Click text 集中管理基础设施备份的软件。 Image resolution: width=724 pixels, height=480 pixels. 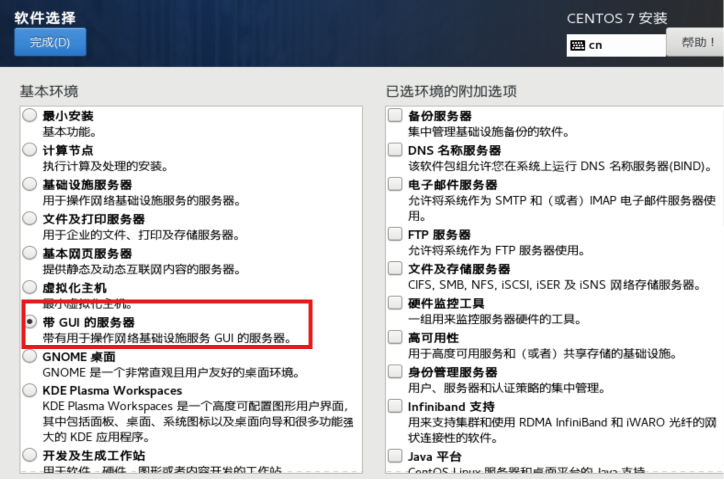pos(489,132)
